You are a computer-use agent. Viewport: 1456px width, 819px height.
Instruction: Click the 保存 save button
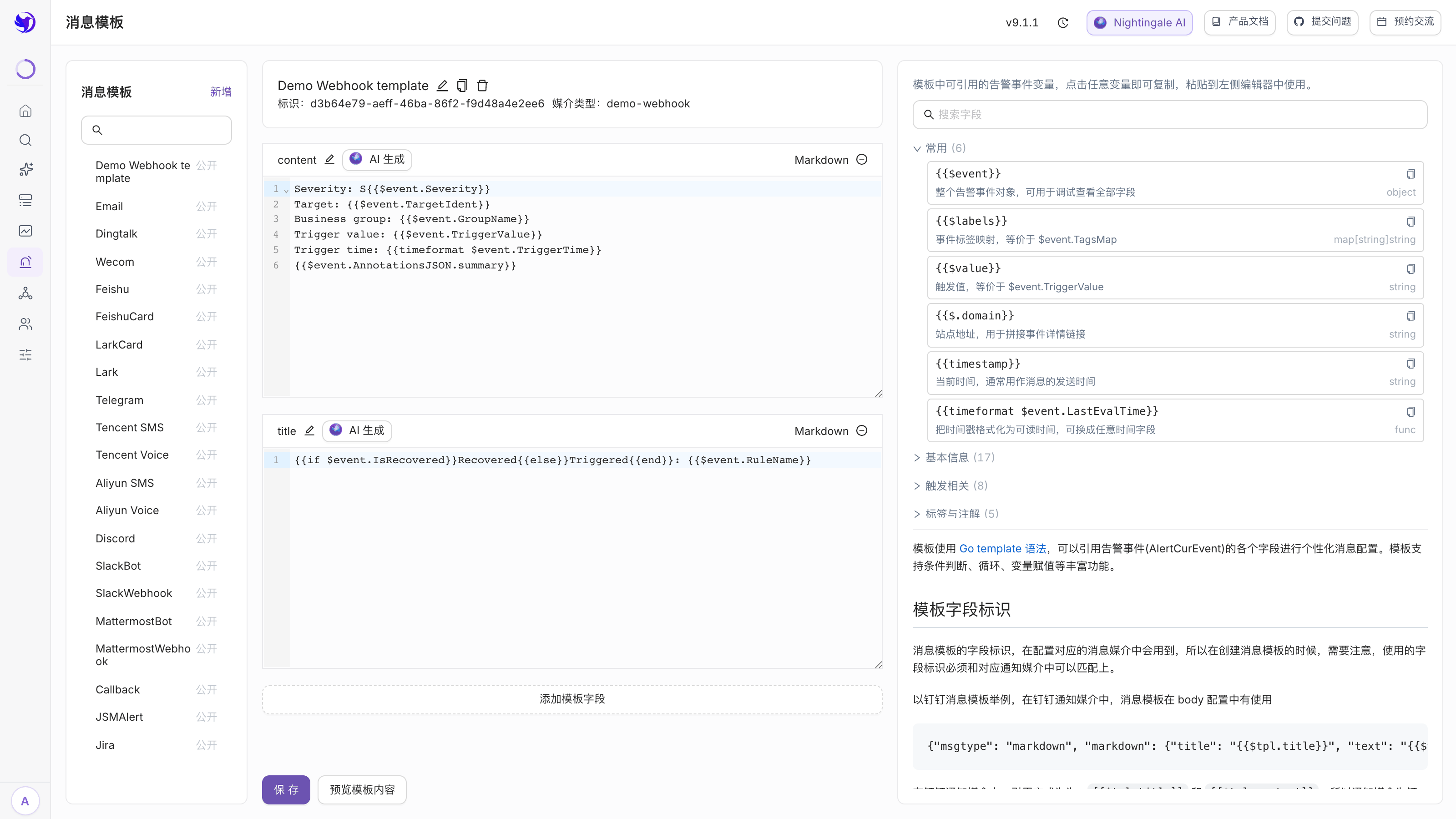(x=286, y=789)
